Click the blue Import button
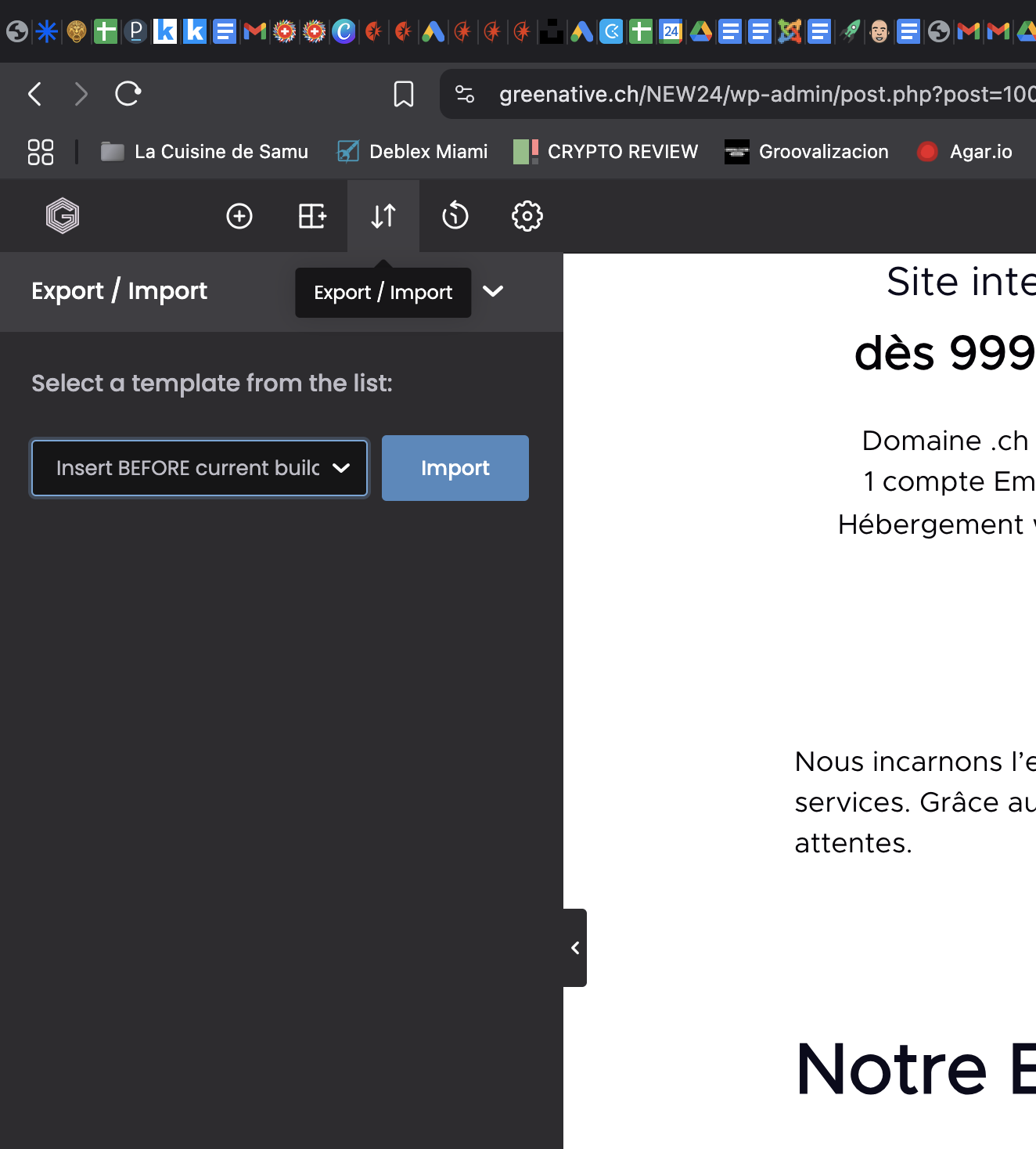 click(x=455, y=468)
